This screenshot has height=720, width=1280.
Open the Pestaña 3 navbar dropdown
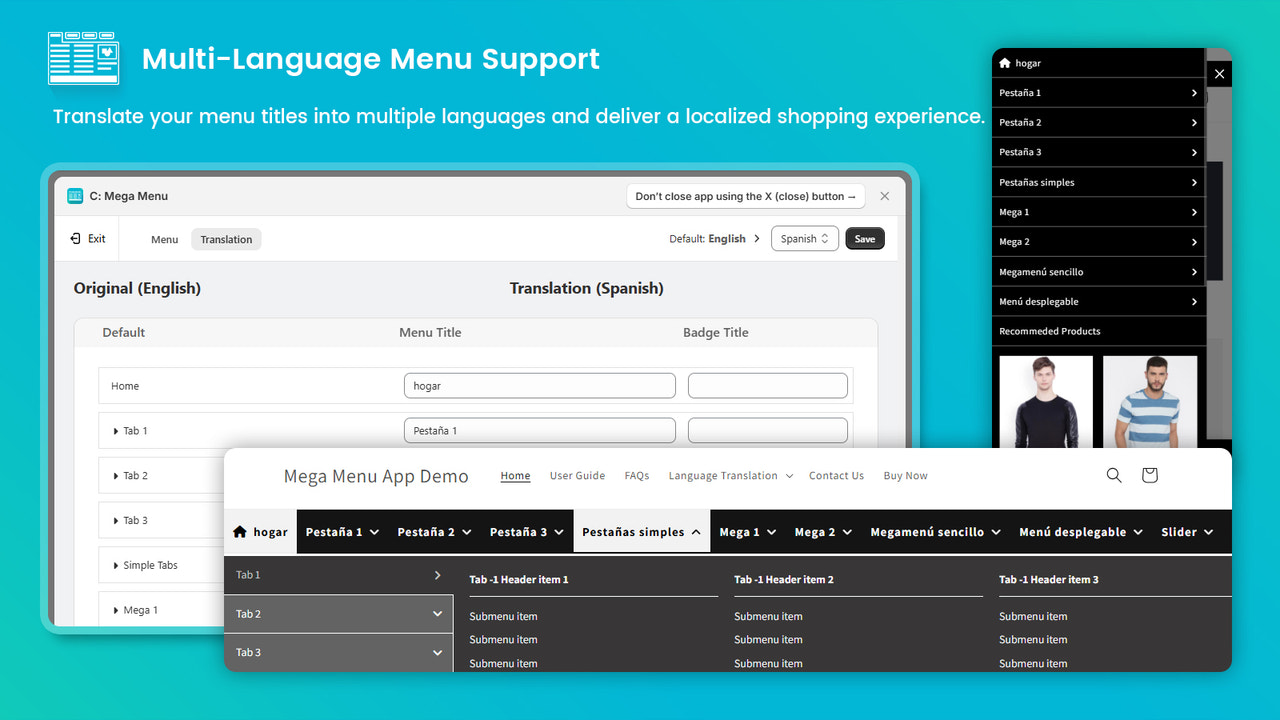(526, 532)
